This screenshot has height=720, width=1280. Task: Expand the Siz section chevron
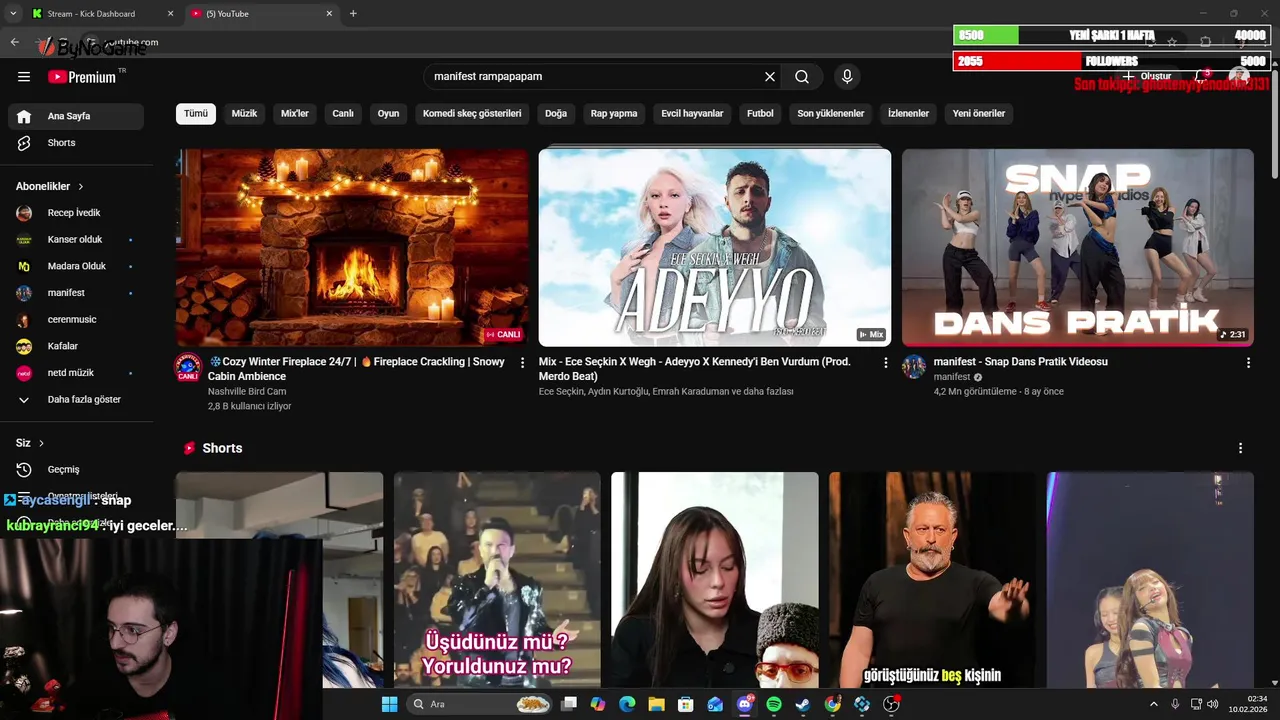[x=41, y=443]
